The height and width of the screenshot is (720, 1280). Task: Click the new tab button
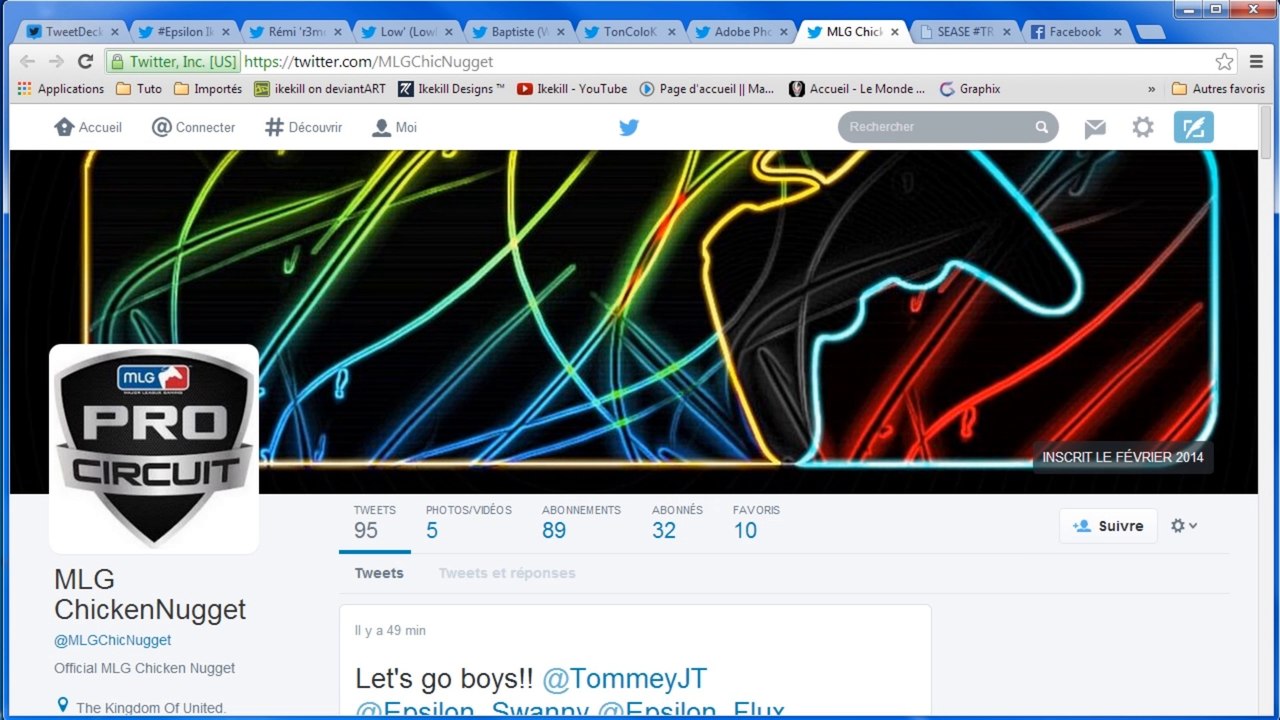tap(1151, 33)
